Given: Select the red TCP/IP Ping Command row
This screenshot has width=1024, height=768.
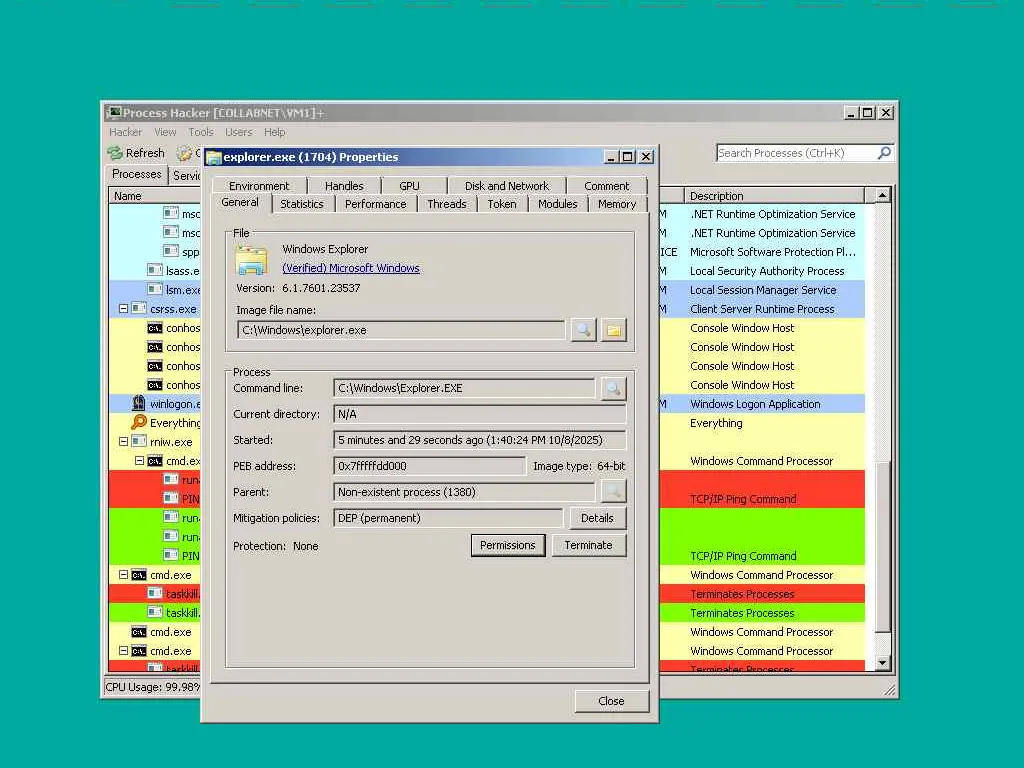Looking at the screenshot, I should (743, 499).
